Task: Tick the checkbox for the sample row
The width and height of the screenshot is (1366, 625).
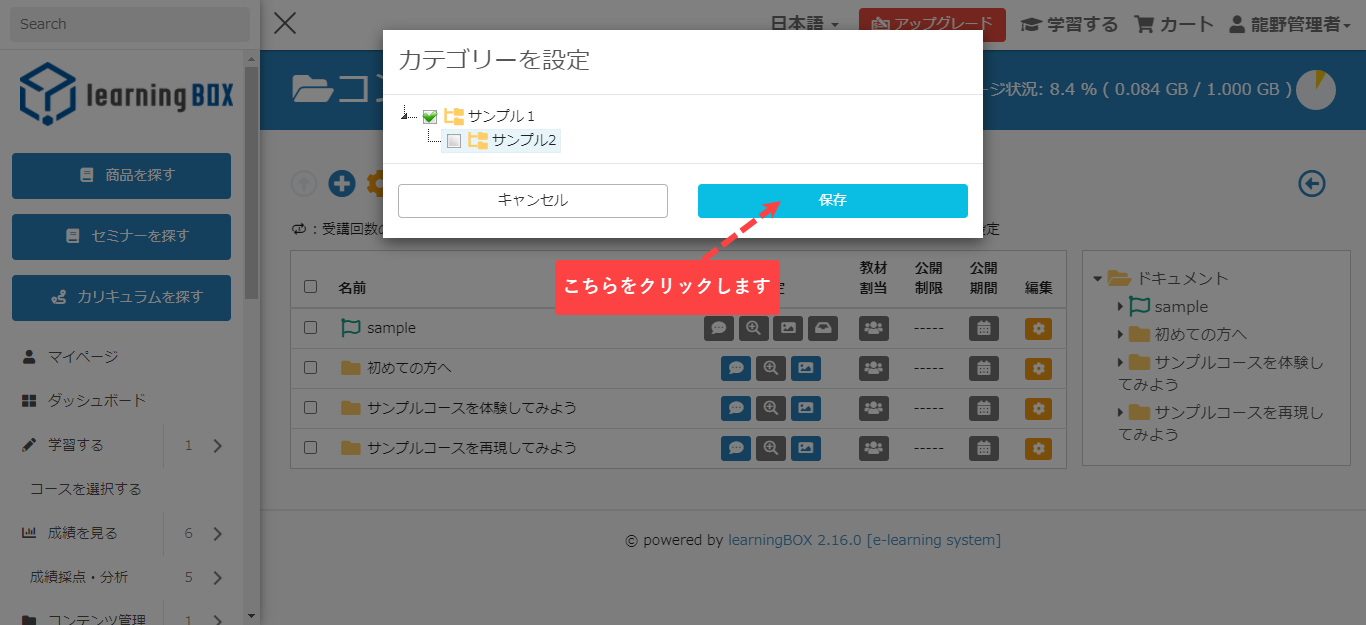Action: pyautogui.click(x=311, y=327)
